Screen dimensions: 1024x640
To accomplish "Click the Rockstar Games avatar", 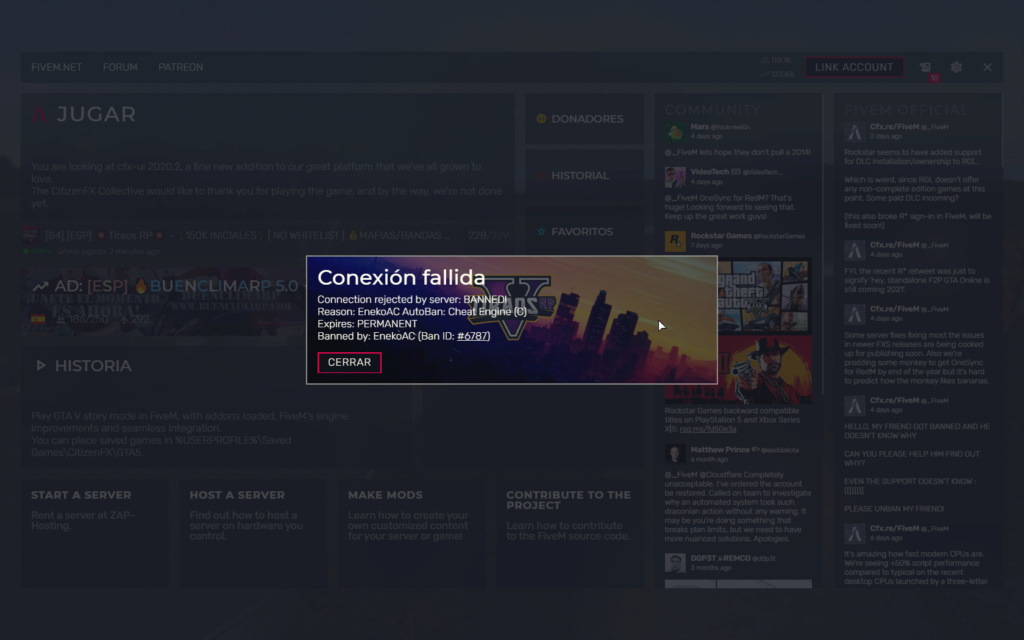I will tap(675, 241).
